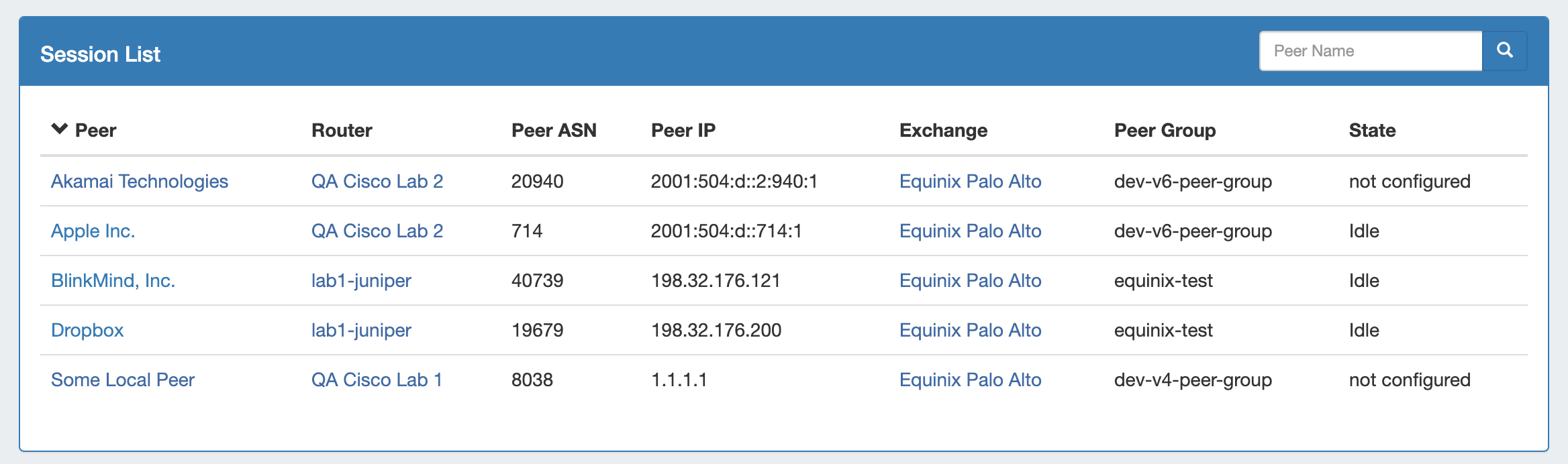The height and width of the screenshot is (464, 1568).
Task: Open the Dropbox peer link
Action: [x=87, y=330]
